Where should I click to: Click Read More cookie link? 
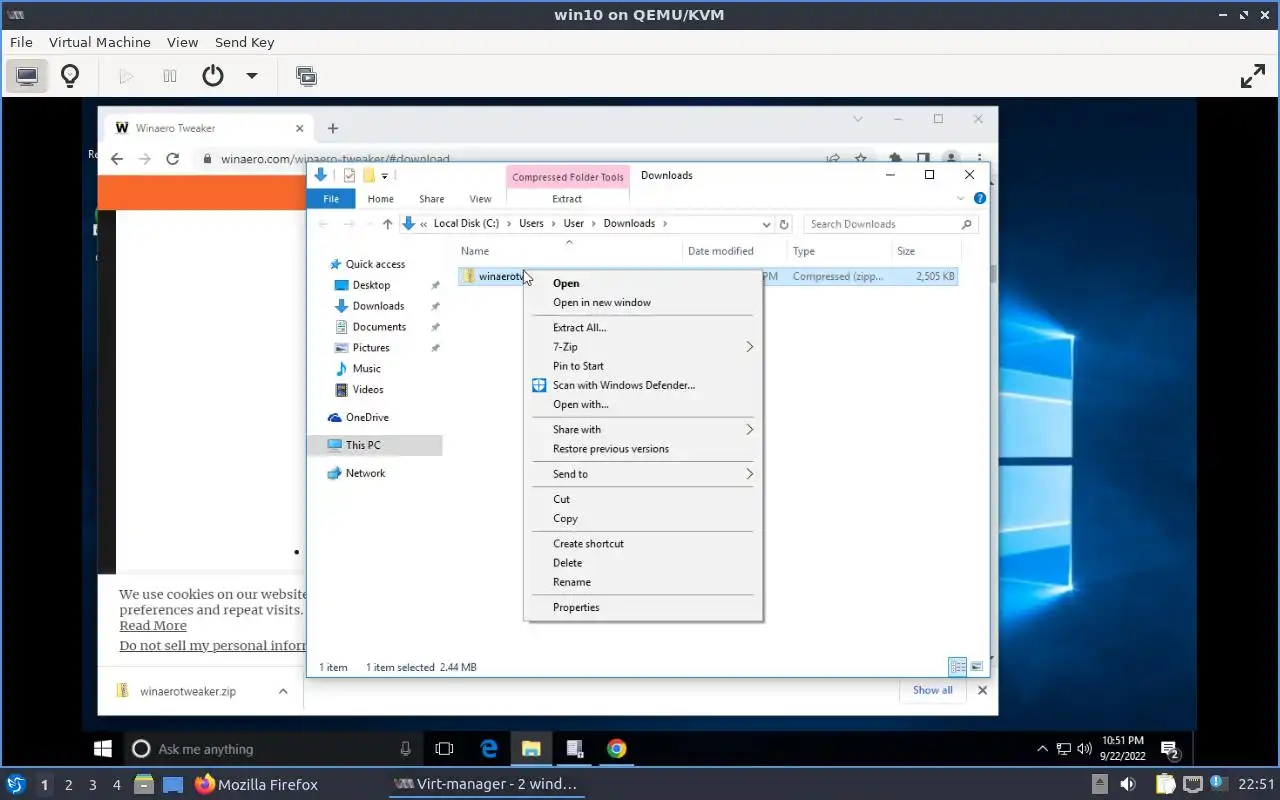(153, 626)
